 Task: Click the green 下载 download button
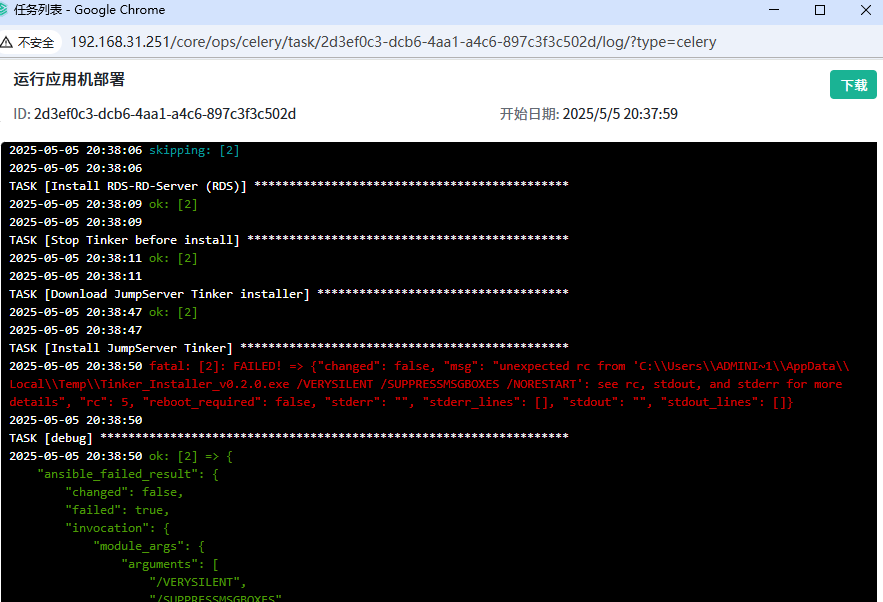click(853, 84)
